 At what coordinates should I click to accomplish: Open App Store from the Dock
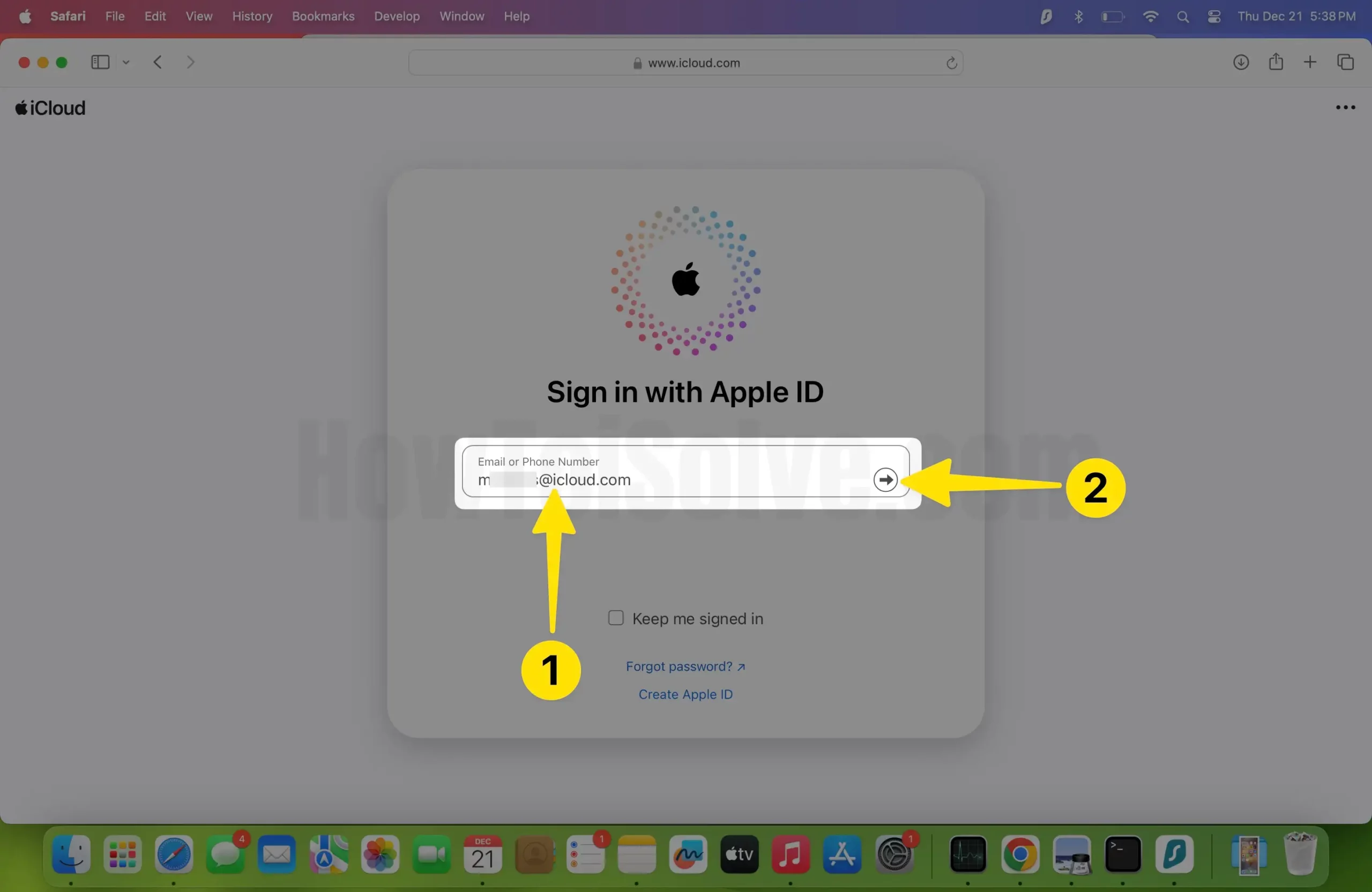(841, 854)
